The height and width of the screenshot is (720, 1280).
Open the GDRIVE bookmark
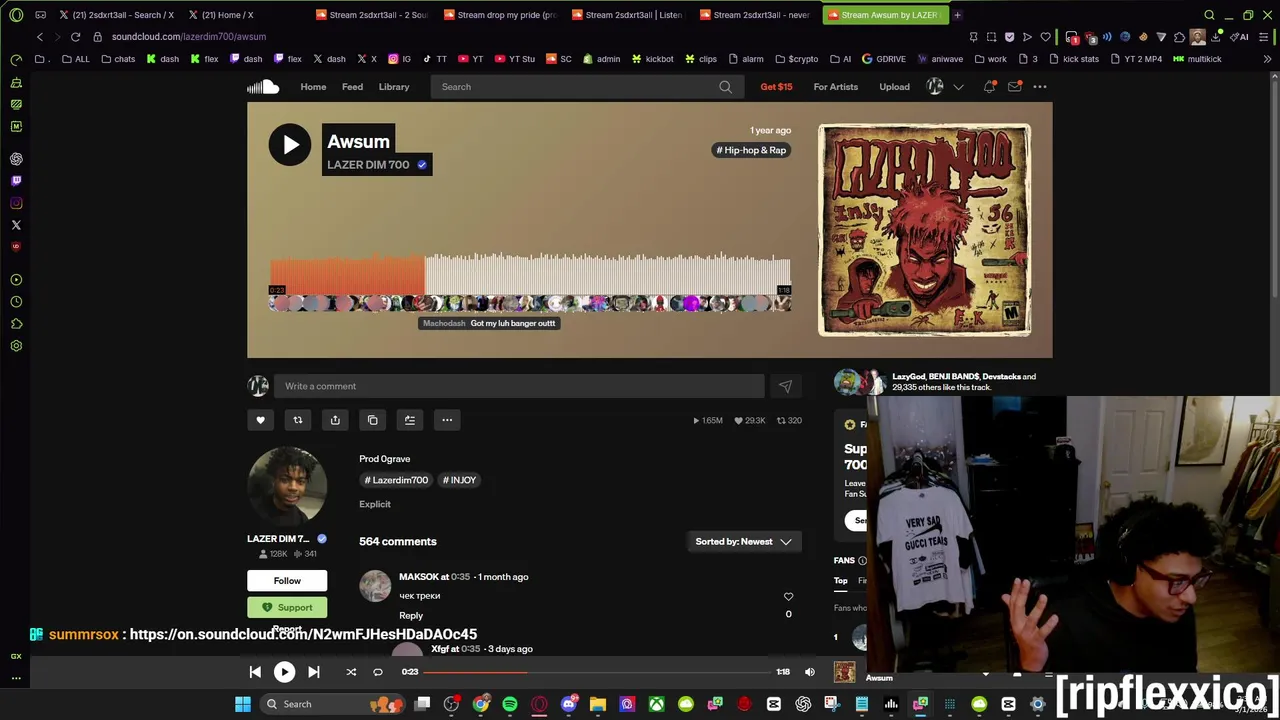point(883,59)
